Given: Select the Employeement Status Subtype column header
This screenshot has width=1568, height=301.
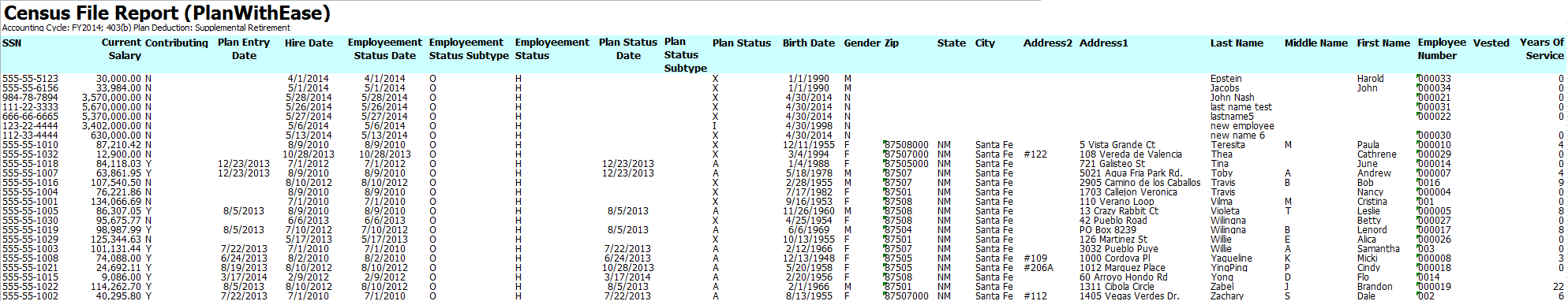Looking at the screenshot, I should [x=469, y=49].
